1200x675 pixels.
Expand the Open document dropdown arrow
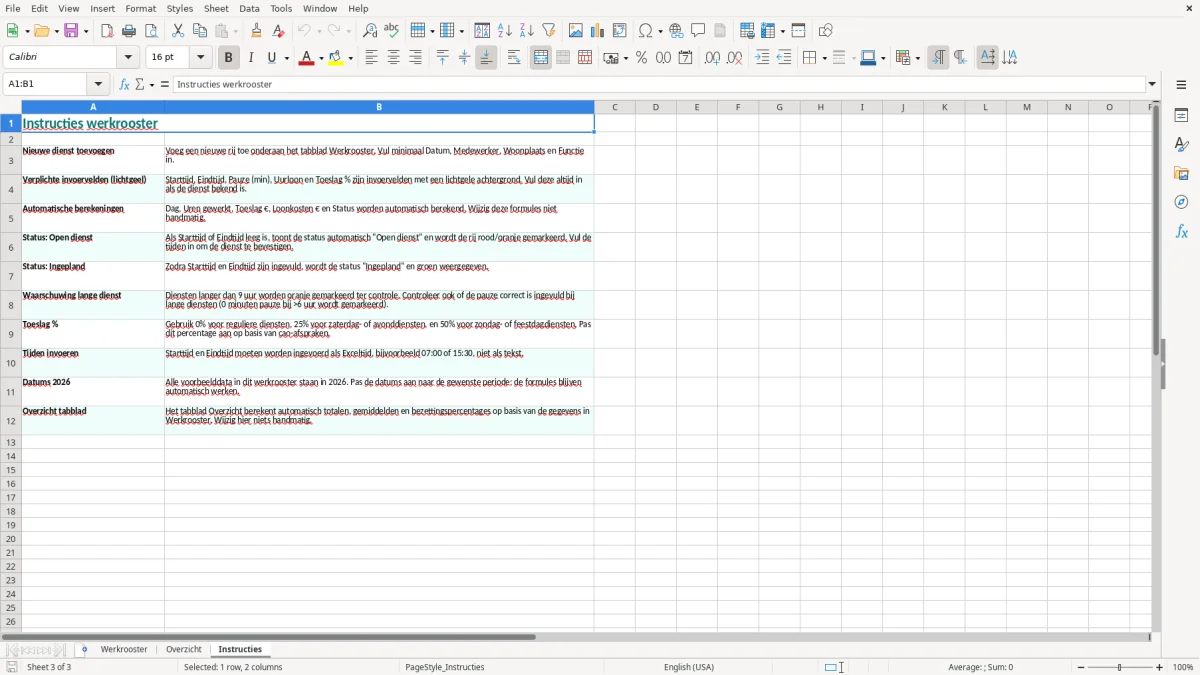[x=56, y=31]
